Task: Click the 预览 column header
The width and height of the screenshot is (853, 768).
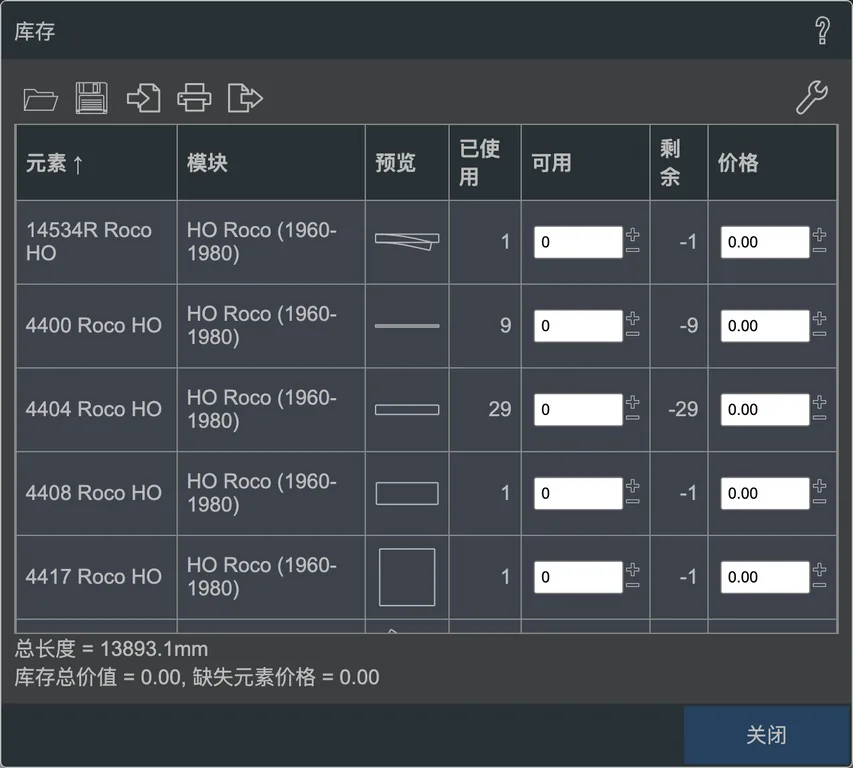Action: pyautogui.click(x=407, y=163)
